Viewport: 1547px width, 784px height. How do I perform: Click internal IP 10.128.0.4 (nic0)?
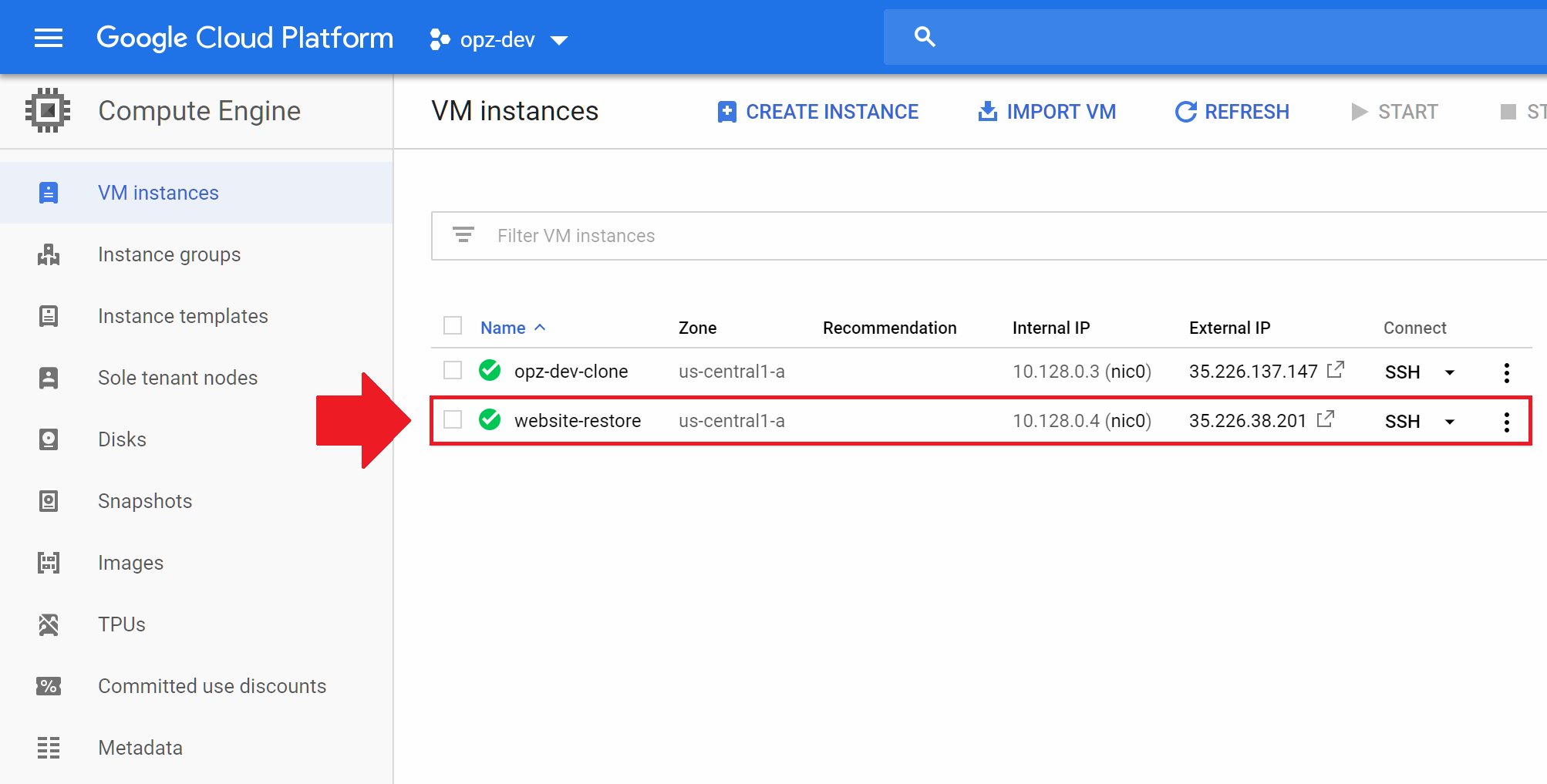(x=1082, y=421)
